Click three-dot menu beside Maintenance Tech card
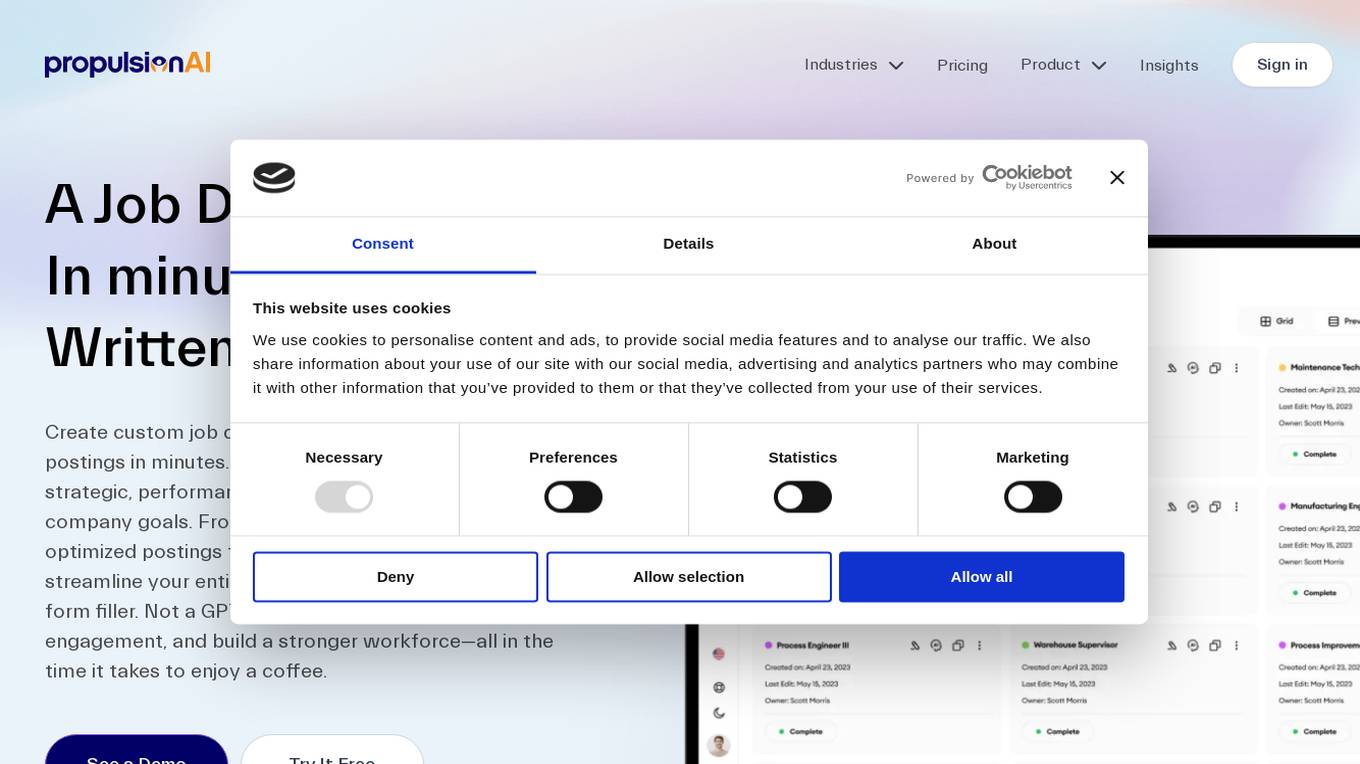This screenshot has width=1360, height=764. [x=1237, y=368]
